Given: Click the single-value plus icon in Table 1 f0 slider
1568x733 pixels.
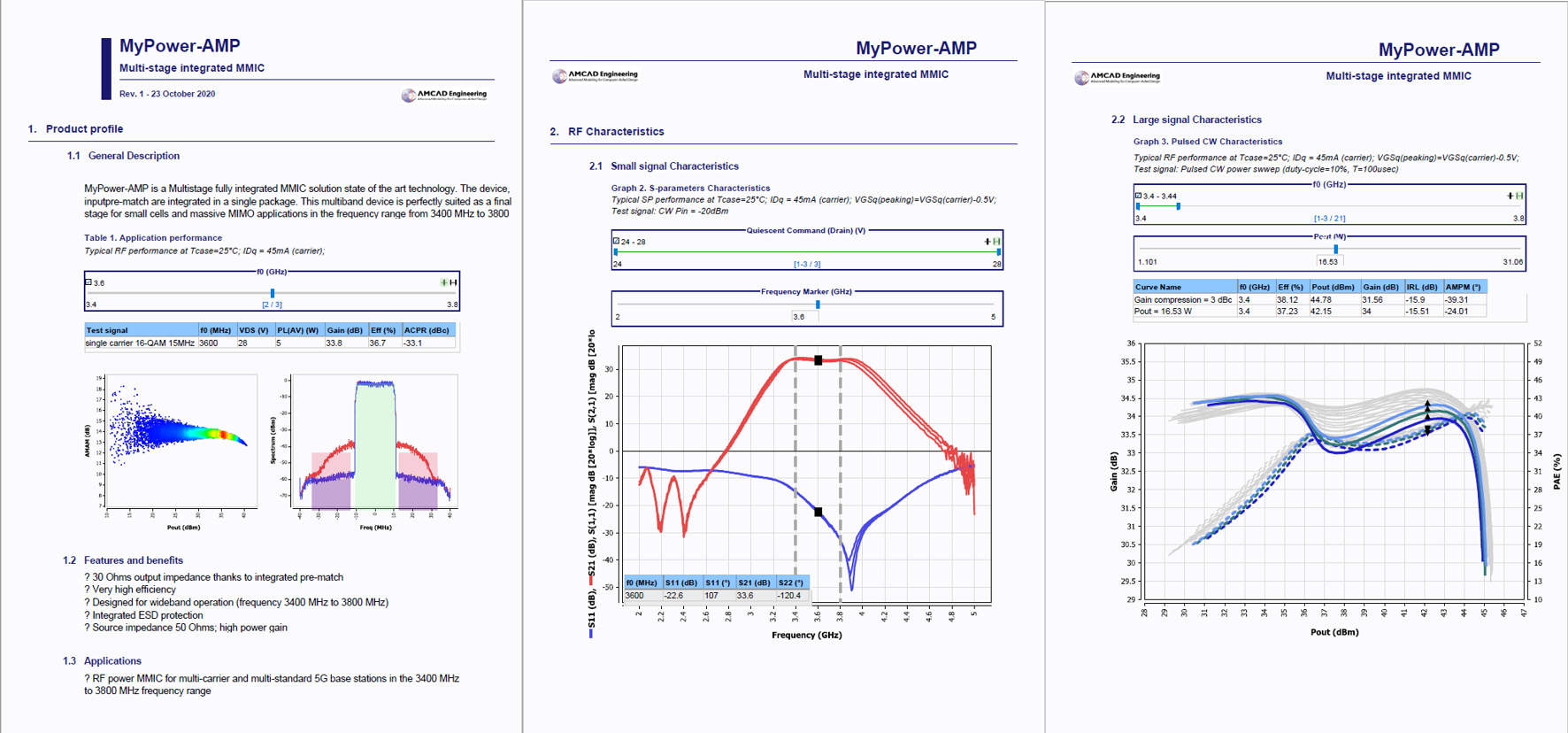Looking at the screenshot, I should coord(444,282).
